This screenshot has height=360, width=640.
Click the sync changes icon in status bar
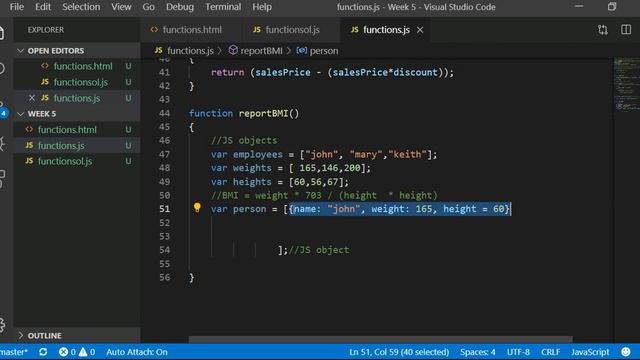point(43,352)
